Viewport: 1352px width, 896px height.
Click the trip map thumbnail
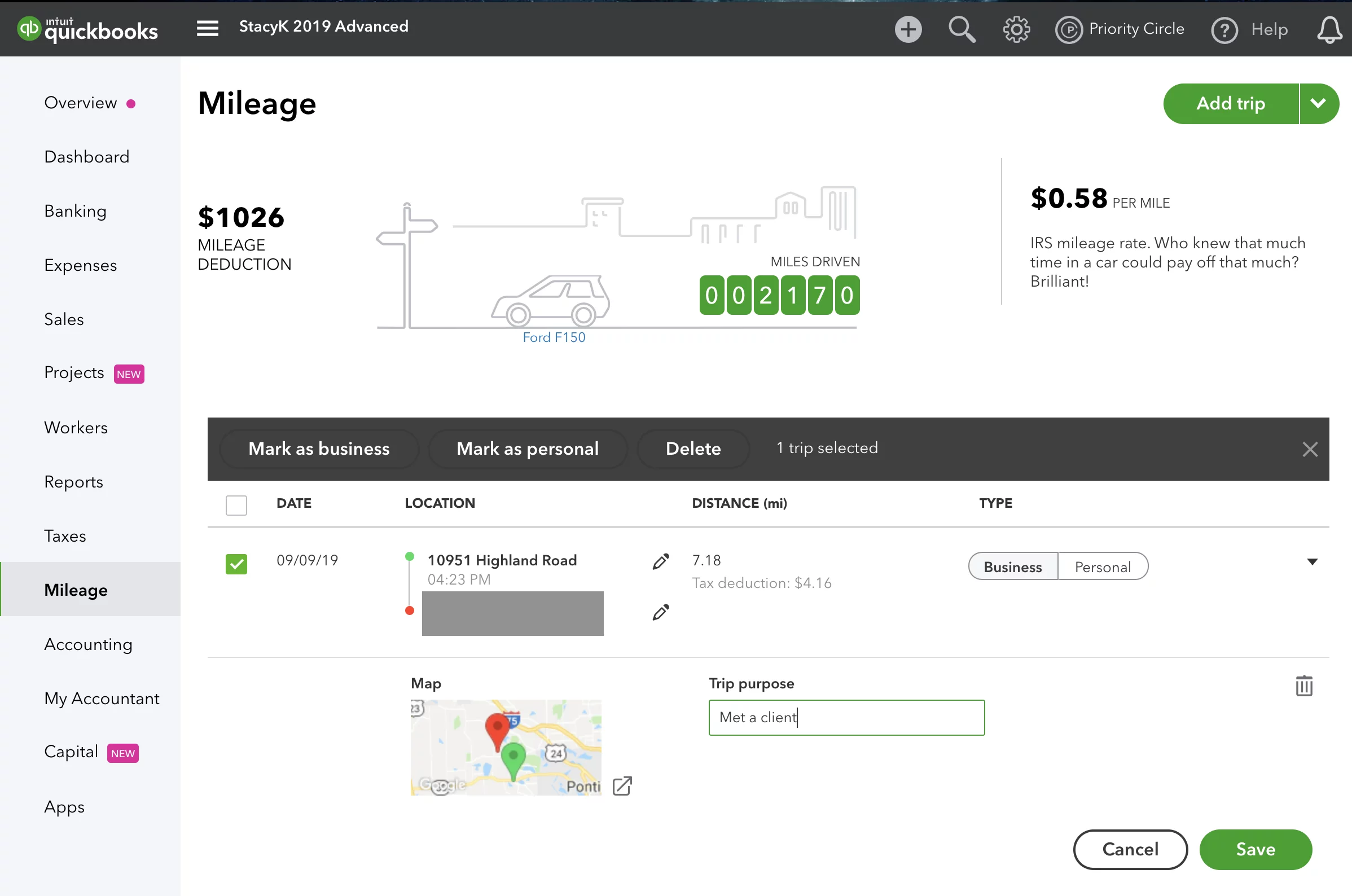[505, 748]
